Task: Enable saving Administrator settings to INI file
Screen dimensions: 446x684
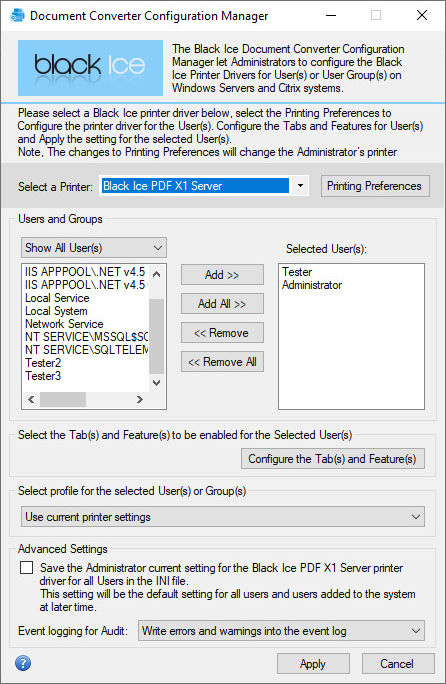Action: [27, 568]
